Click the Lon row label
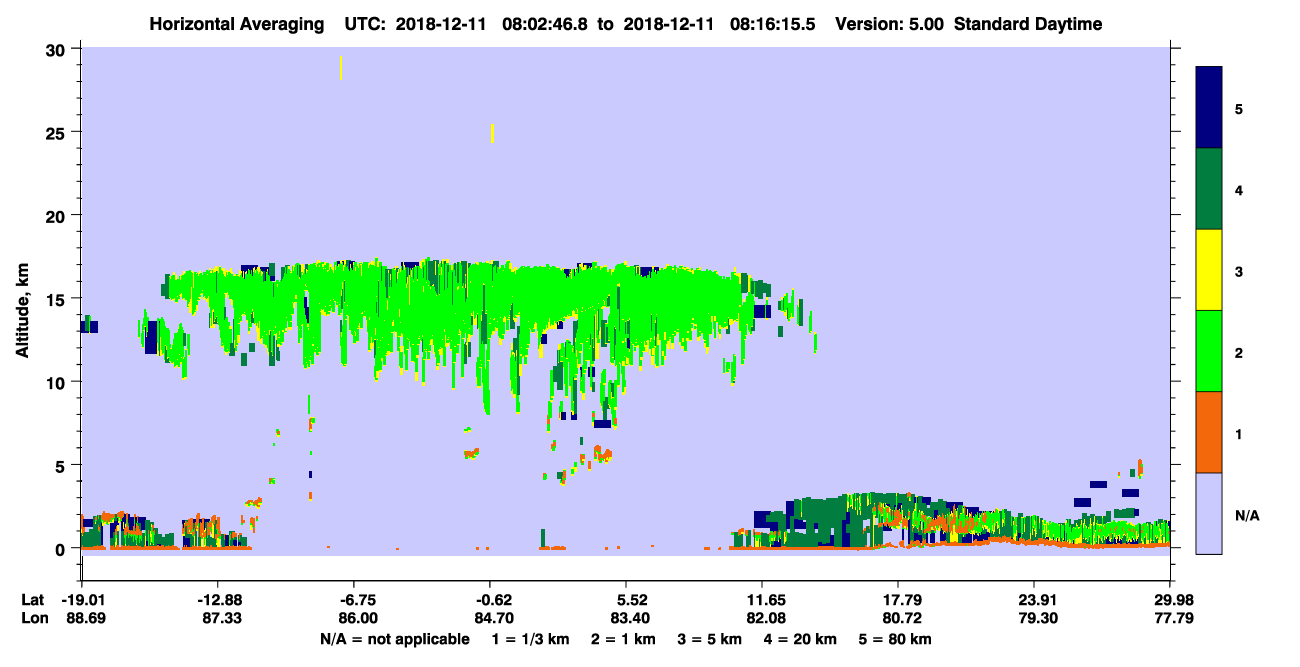The width and height of the screenshot is (1300, 667). 33,619
